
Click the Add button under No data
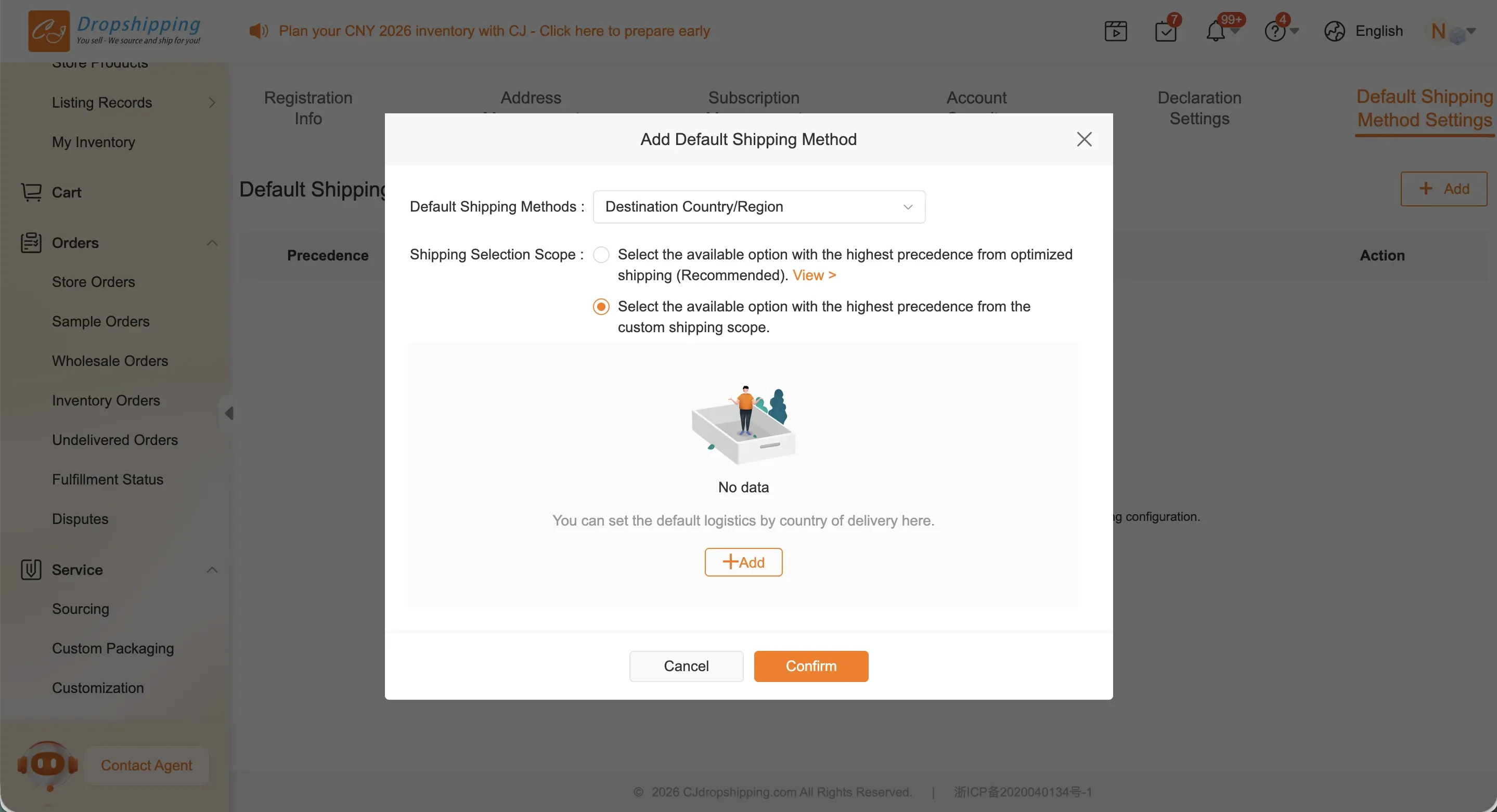point(743,562)
